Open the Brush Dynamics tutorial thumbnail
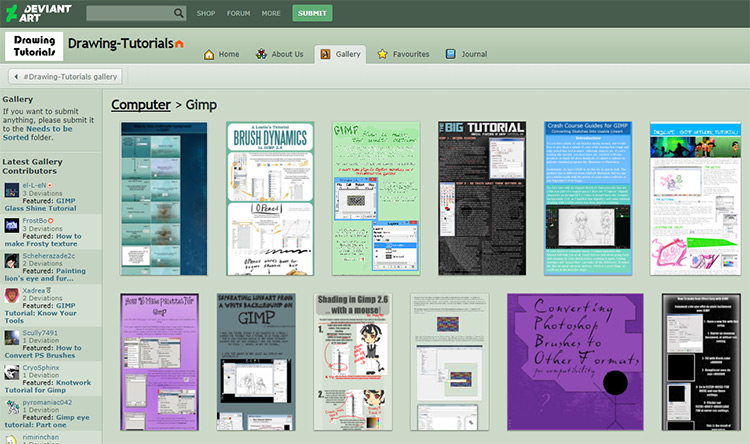Viewport: 750px width, 444px height. click(270, 199)
